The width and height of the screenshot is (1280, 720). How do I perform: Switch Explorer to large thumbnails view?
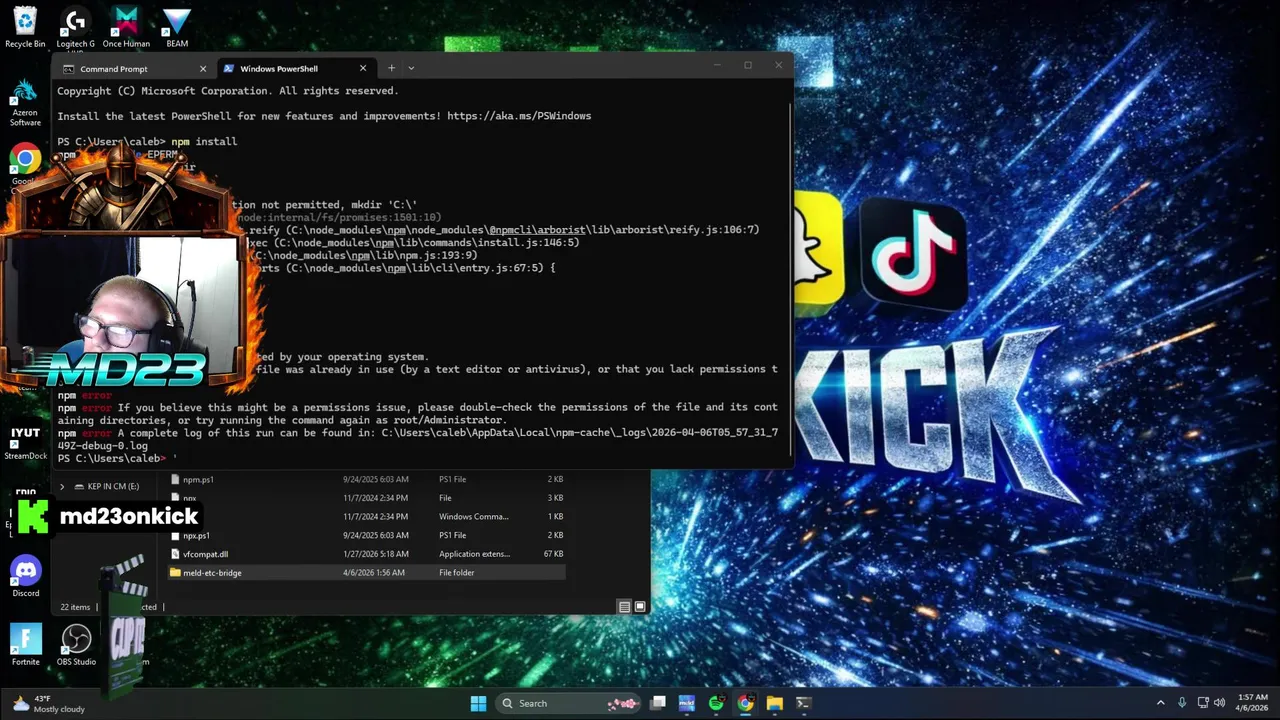pos(640,606)
